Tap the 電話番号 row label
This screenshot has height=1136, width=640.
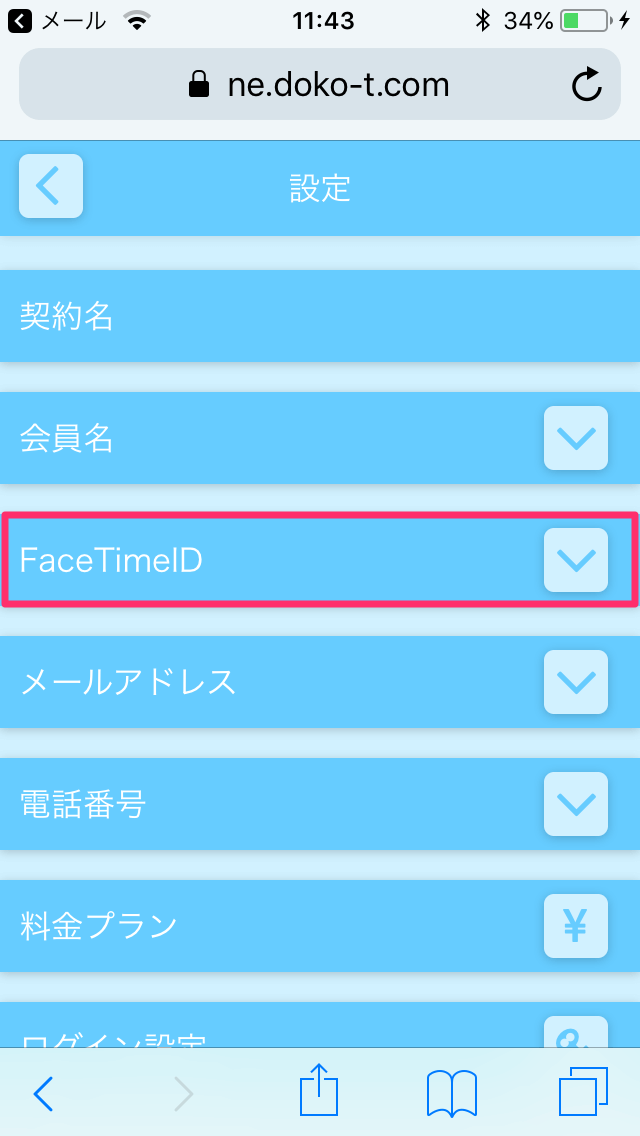(82, 804)
